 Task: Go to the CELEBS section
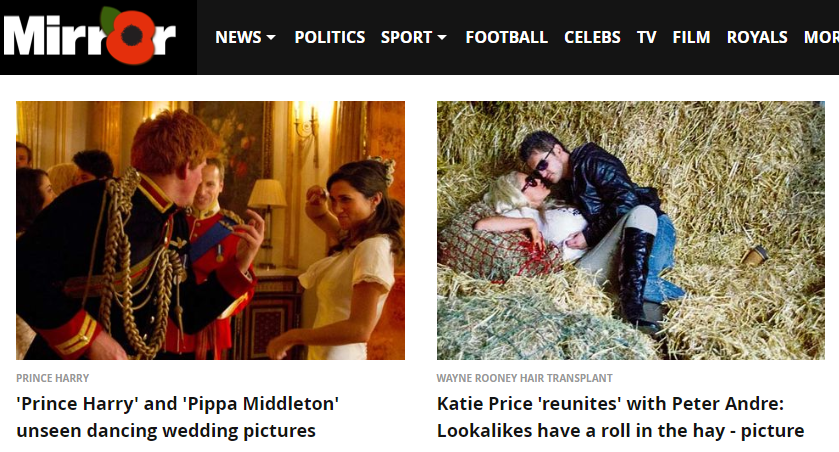592,37
